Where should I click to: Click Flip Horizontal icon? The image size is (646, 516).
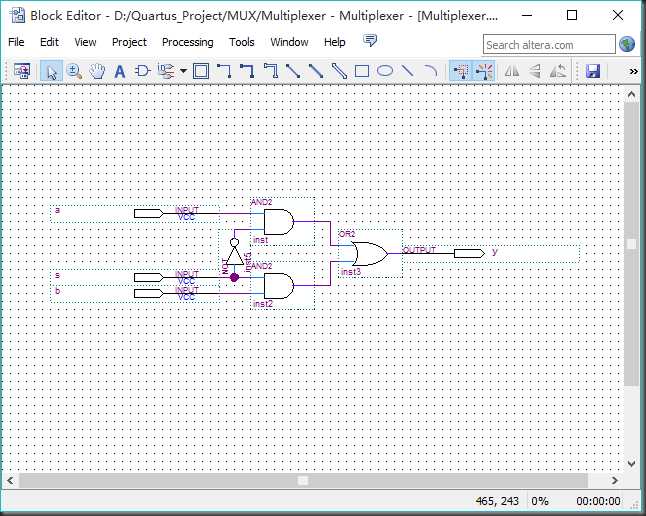pos(512,71)
